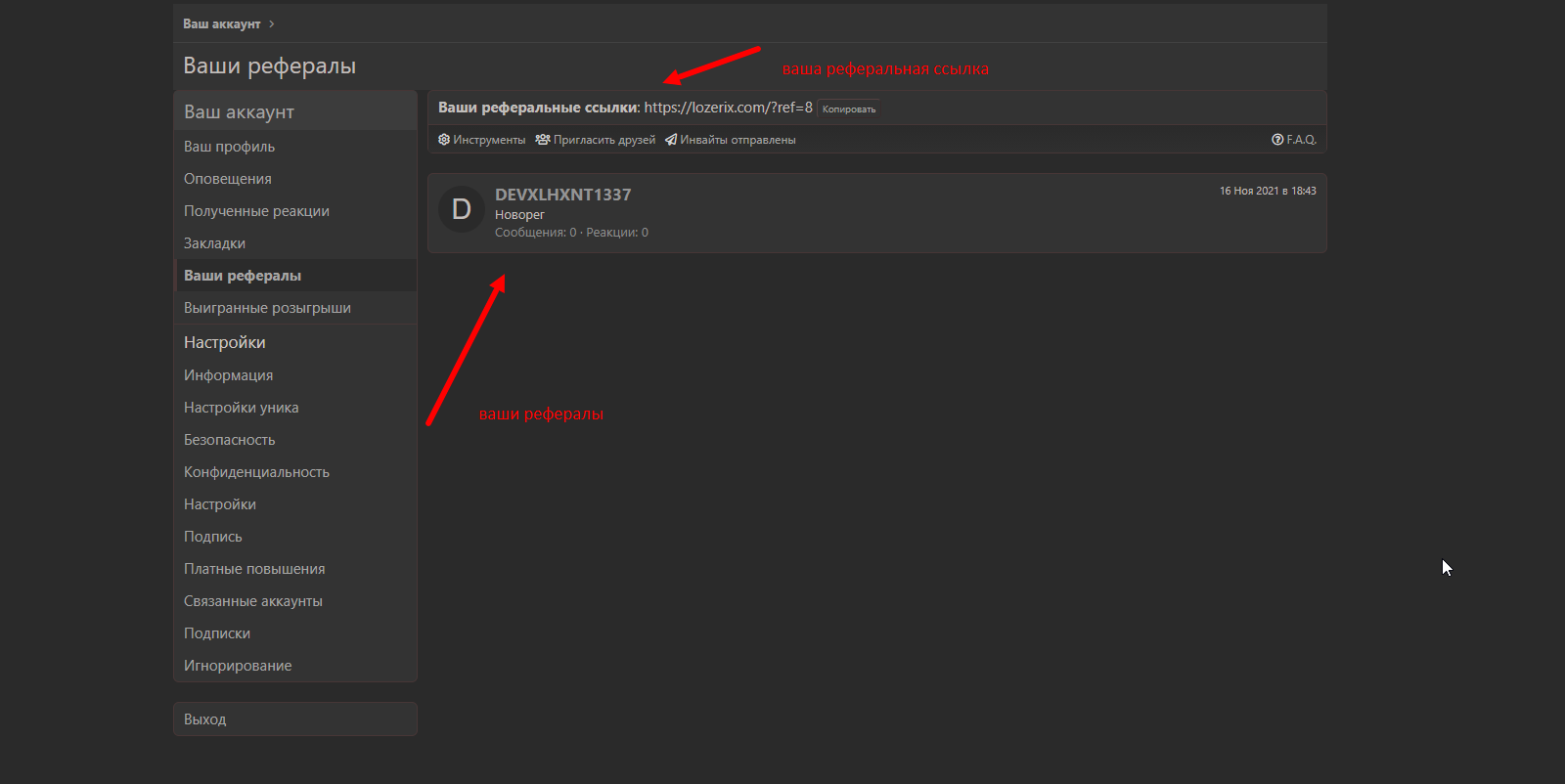Click the paper plane icon for Инвайты отправлены
Screen dimensions: 1565x784
coord(671,140)
